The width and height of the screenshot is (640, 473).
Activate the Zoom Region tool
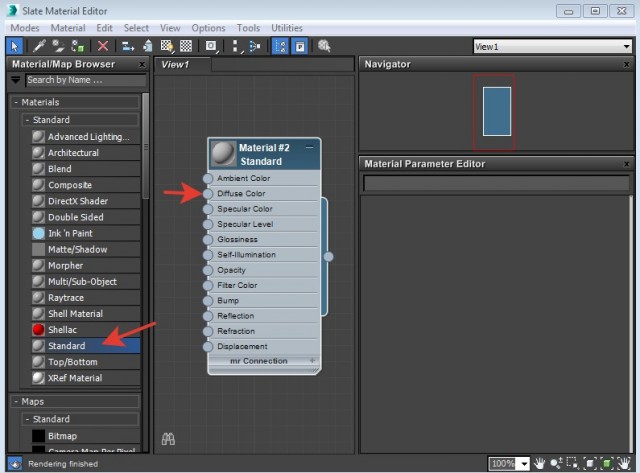click(x=573, y=463)
